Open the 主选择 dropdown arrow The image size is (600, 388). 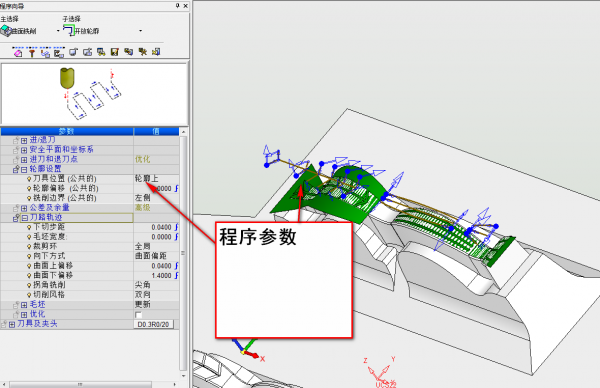click(58, 31)
